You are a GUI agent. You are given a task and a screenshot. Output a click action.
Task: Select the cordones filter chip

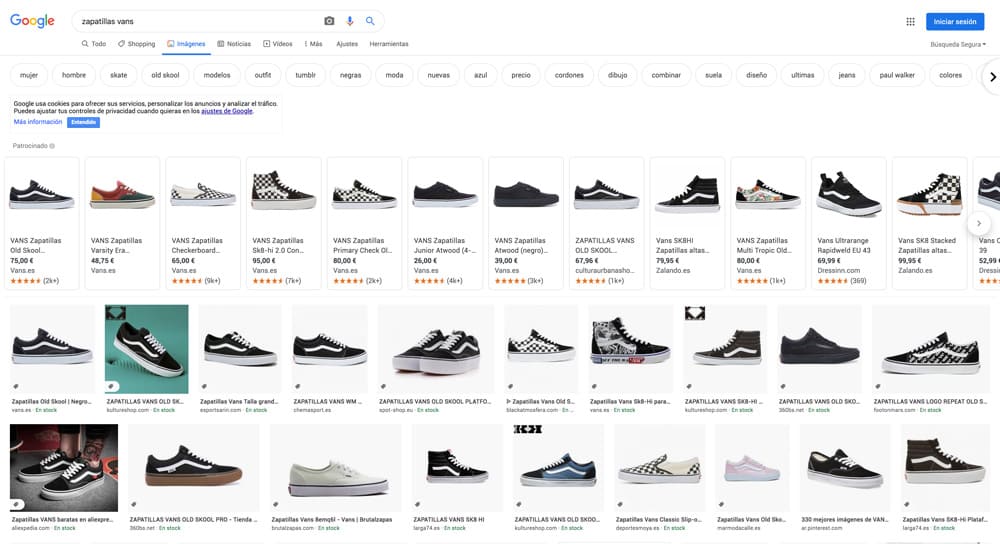(570, 75)
